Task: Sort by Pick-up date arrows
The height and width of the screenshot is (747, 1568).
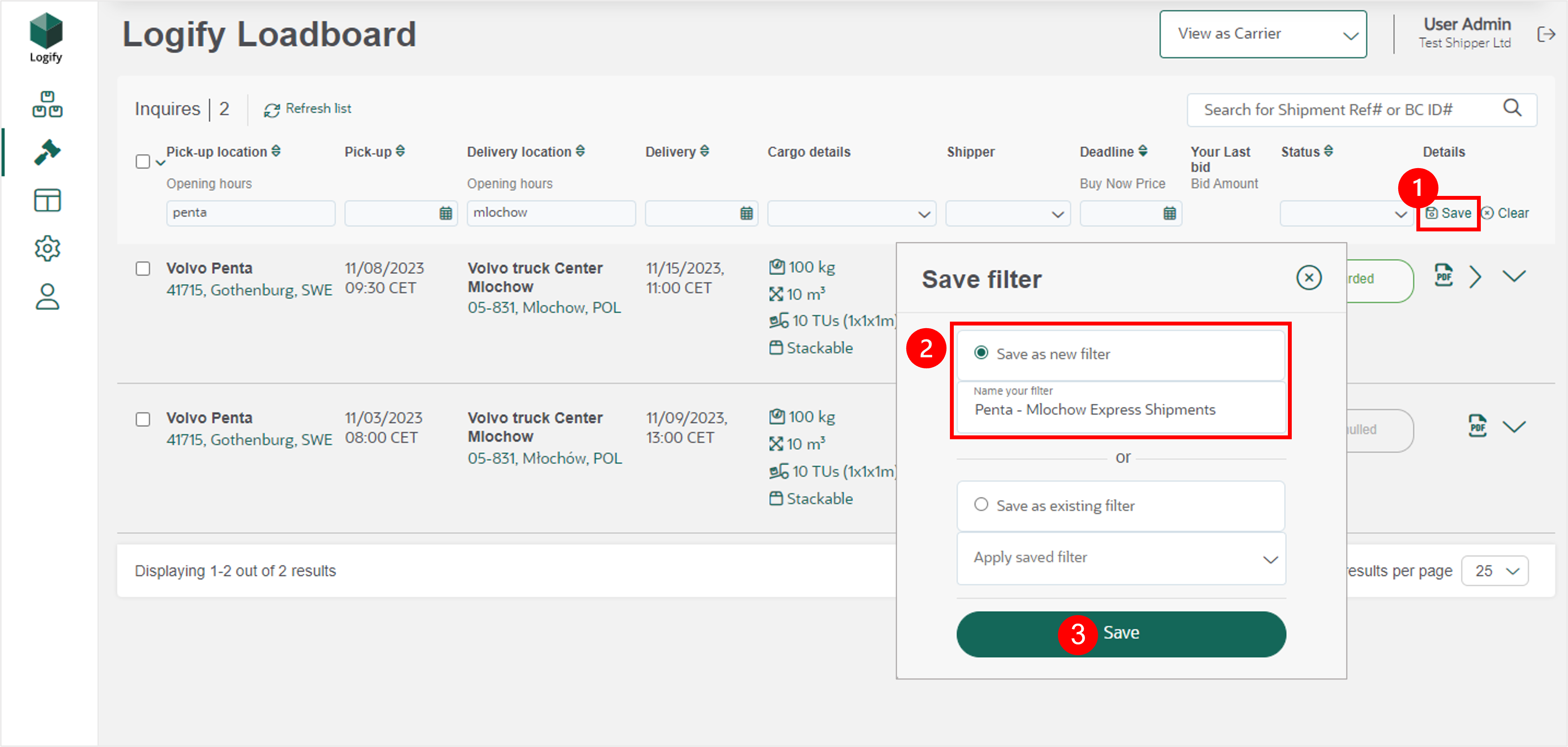Action: pos(400,151)
